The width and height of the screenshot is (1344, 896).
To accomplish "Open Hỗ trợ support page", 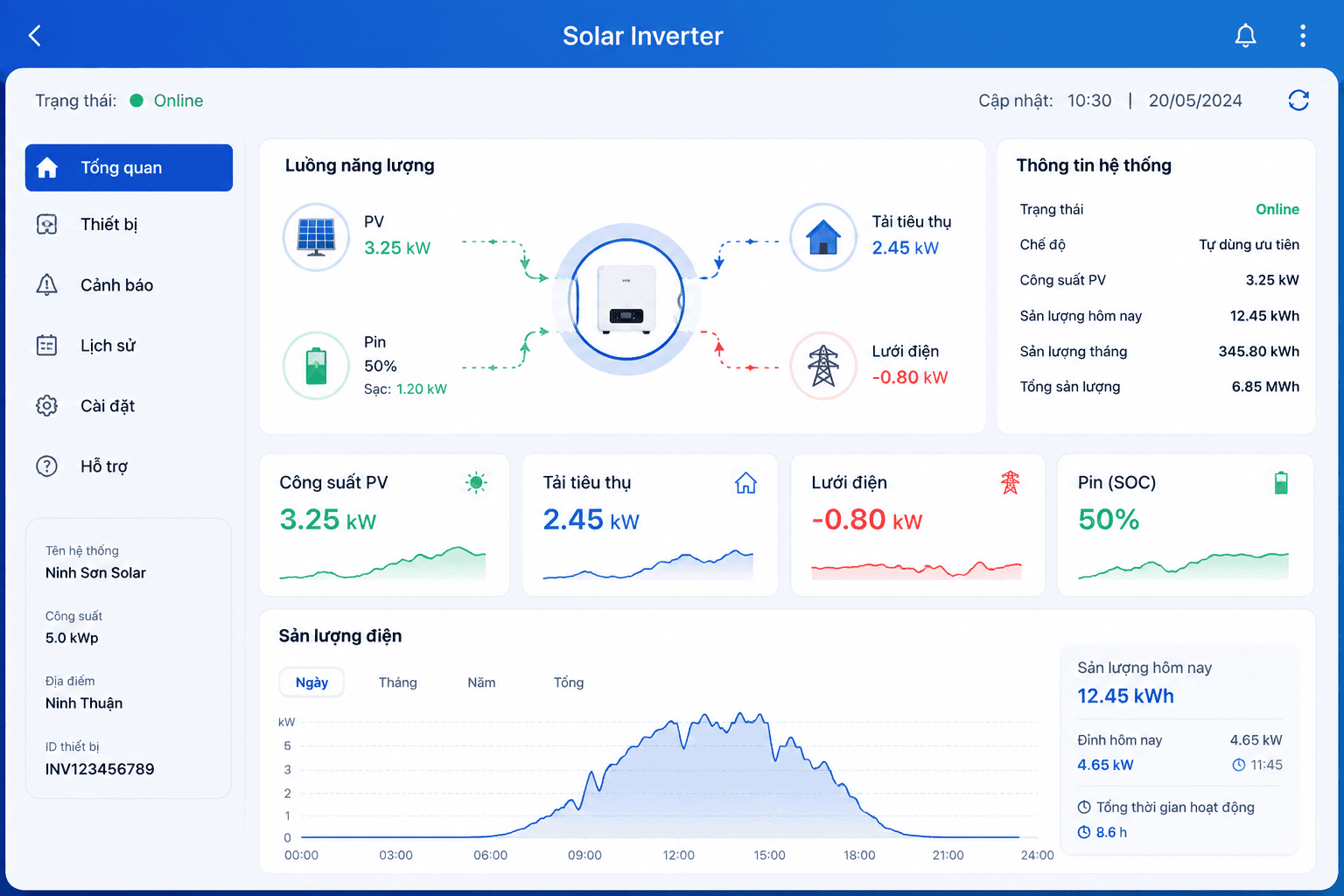I will coord(129,466).
